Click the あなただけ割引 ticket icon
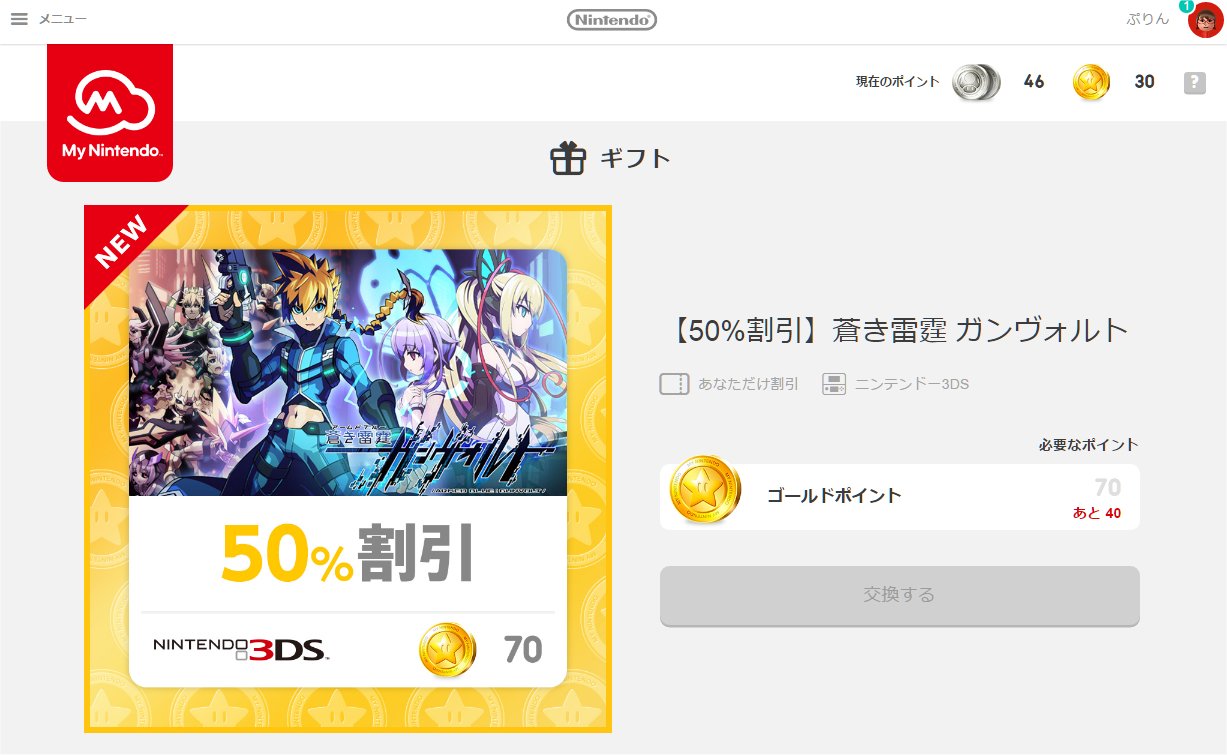Viewport: 1227px width, 755px height. [674, 384]
